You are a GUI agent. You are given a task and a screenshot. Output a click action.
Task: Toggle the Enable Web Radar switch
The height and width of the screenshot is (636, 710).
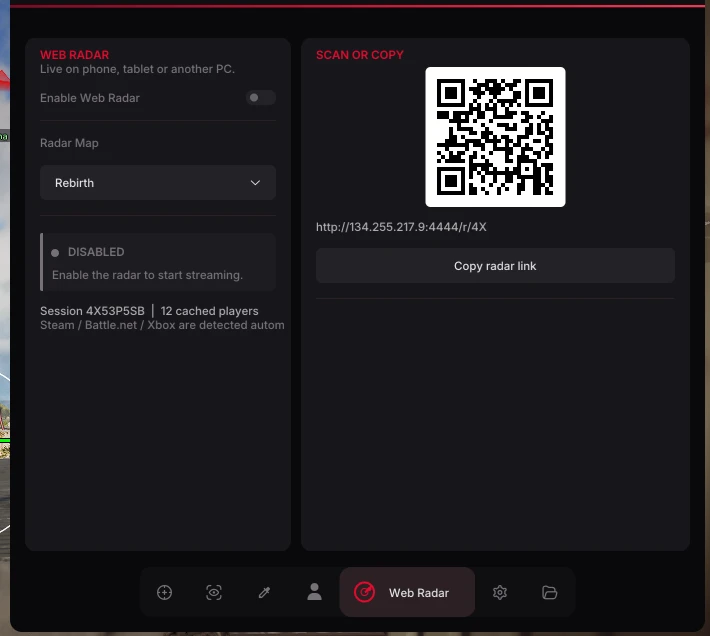coord(261,98)
